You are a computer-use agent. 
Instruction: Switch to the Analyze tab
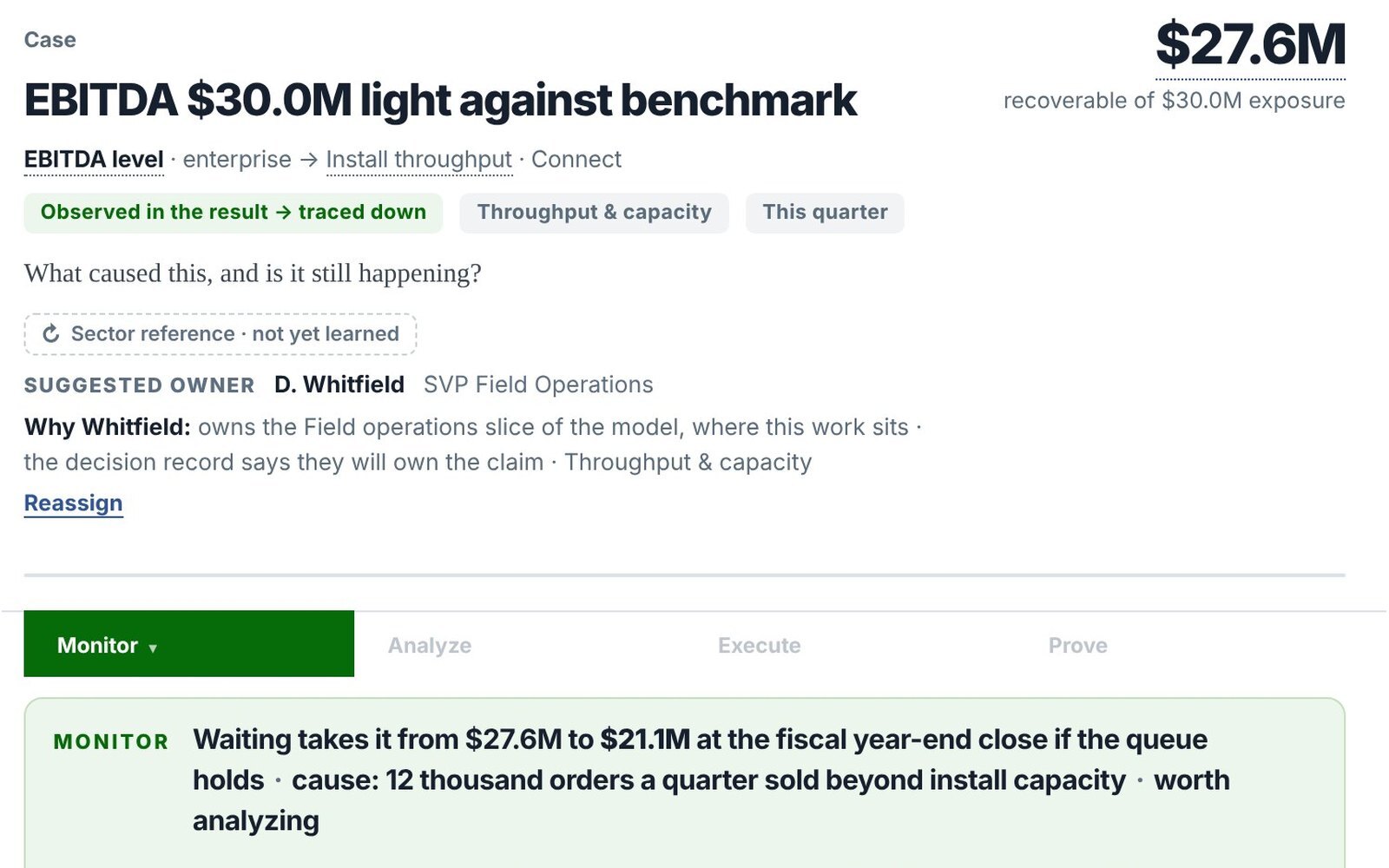pyautogui.click(x=430, y=646)
